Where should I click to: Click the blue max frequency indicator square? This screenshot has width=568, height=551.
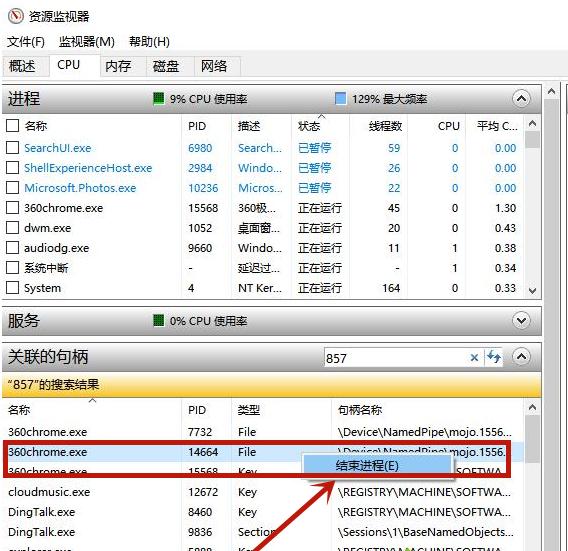click(x=340, y=99)
